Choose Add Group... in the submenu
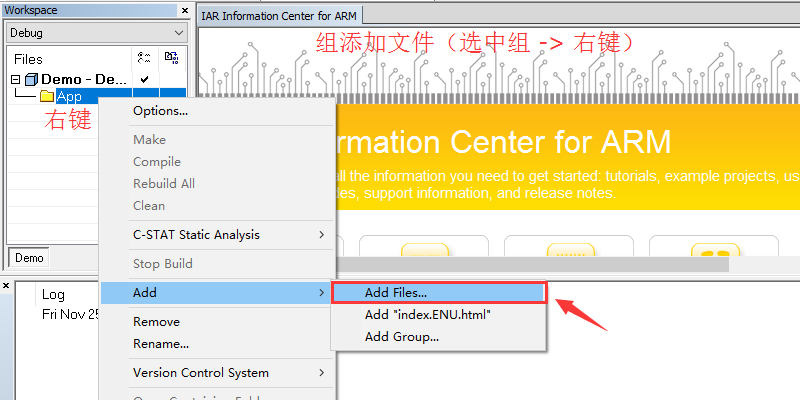 click(x=439, y=337)
